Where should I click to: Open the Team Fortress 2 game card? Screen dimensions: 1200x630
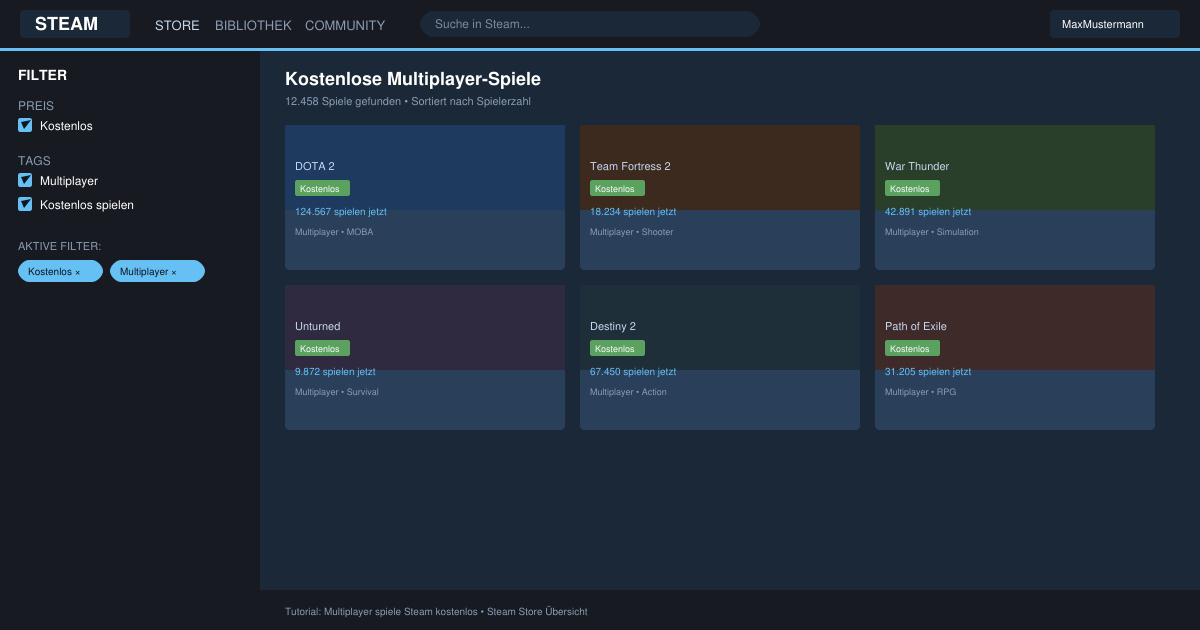pyautogui.click(x=720, y=197)
